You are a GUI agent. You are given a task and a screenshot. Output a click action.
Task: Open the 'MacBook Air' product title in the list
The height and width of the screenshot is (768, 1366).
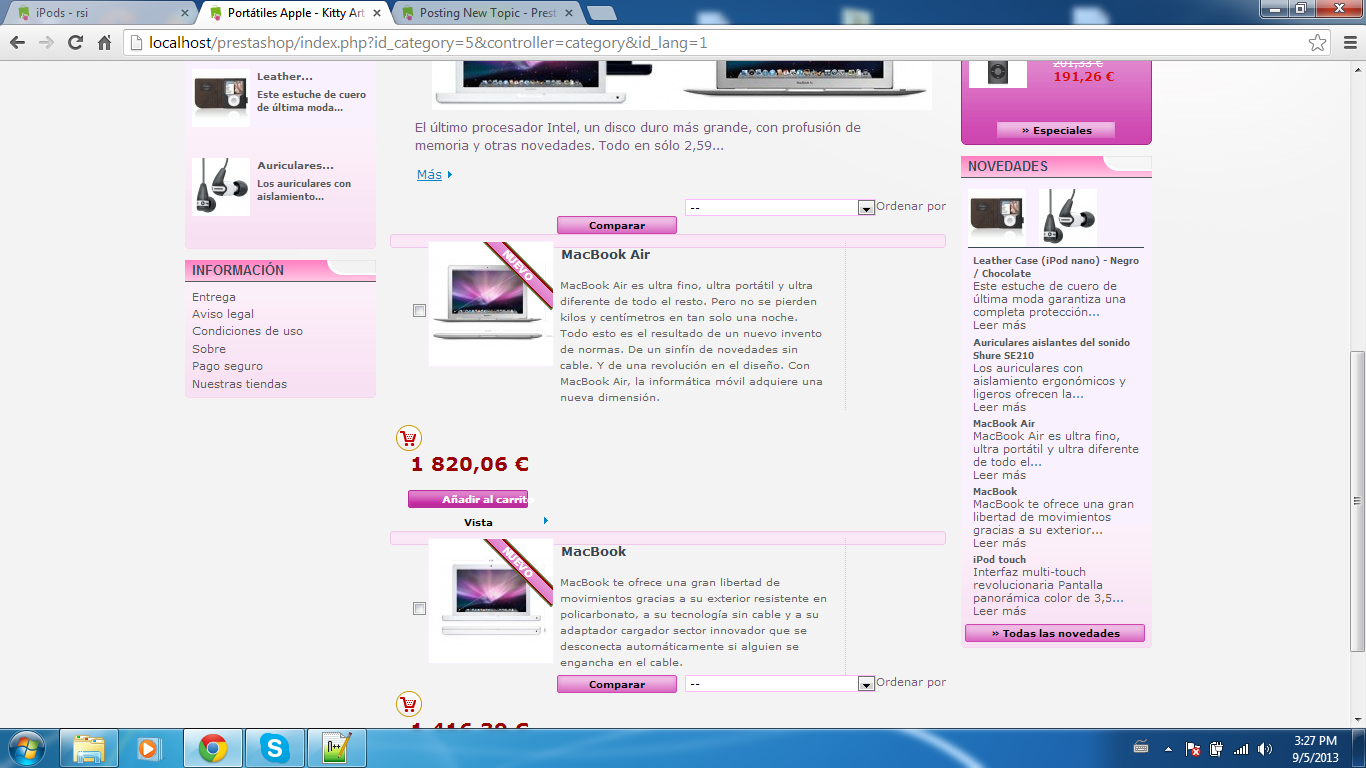pos(606,255)
